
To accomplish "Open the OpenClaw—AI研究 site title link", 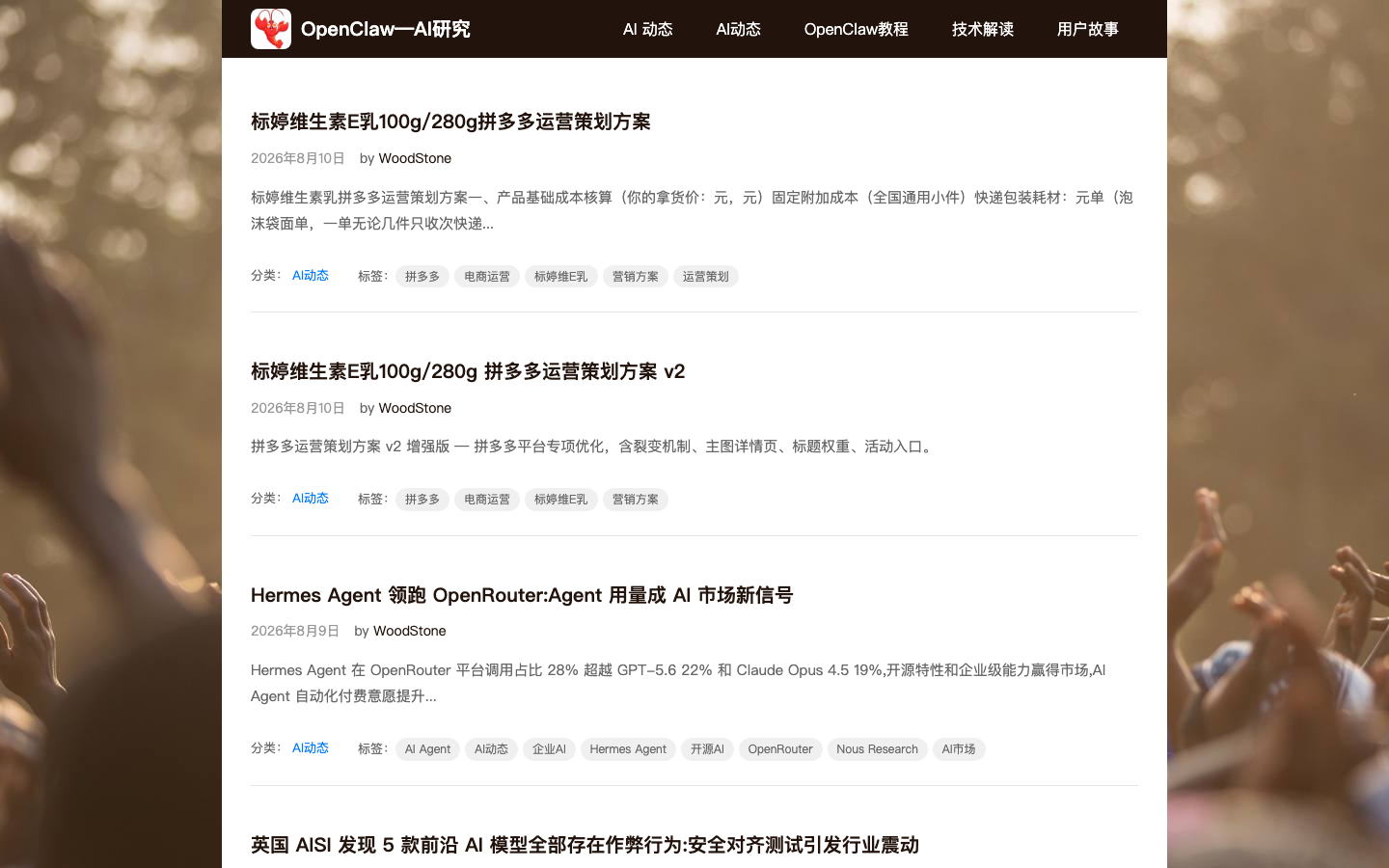I will 385,29.
